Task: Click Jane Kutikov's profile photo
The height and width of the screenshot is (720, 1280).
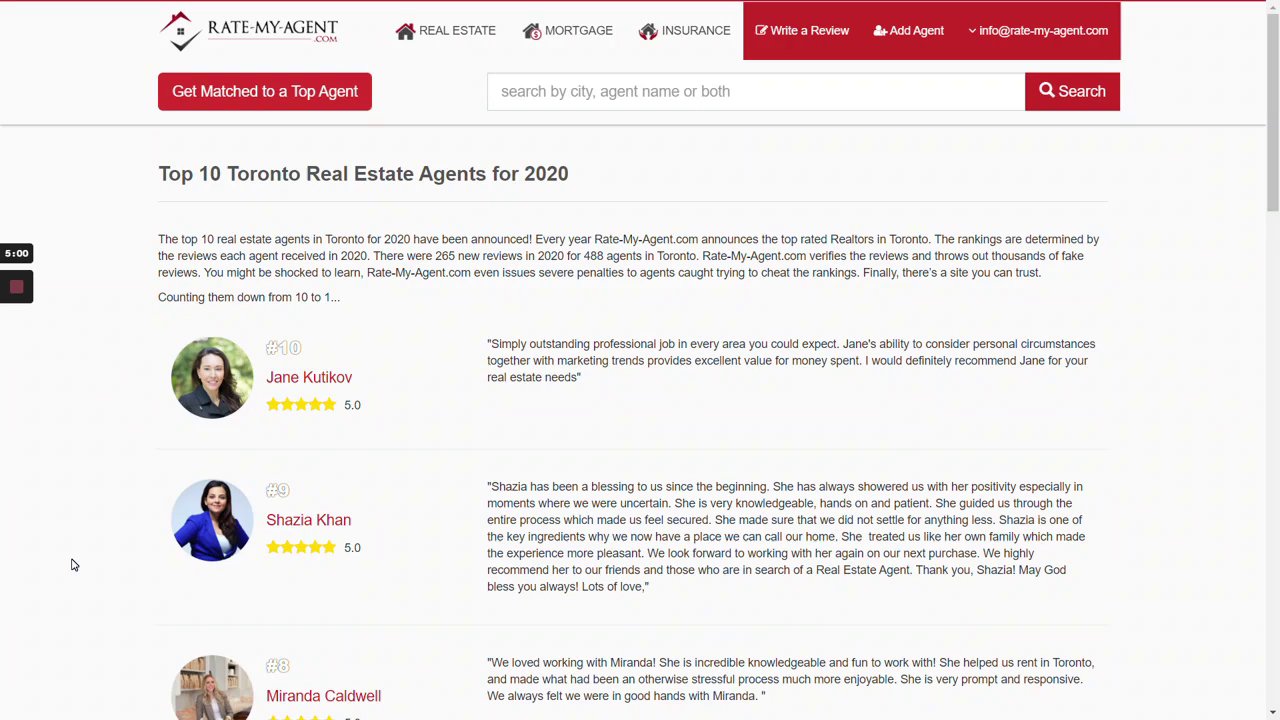Action: [x=212, y=377]
